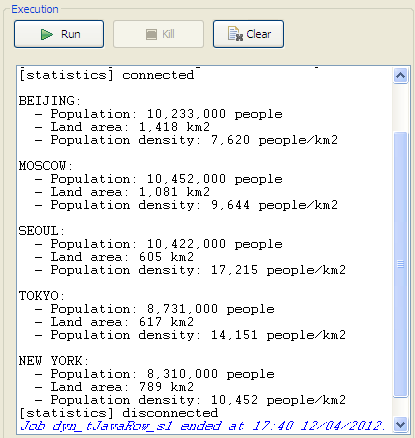
Task: Click the '9,644 people/km2' density line
Action: 186,205
